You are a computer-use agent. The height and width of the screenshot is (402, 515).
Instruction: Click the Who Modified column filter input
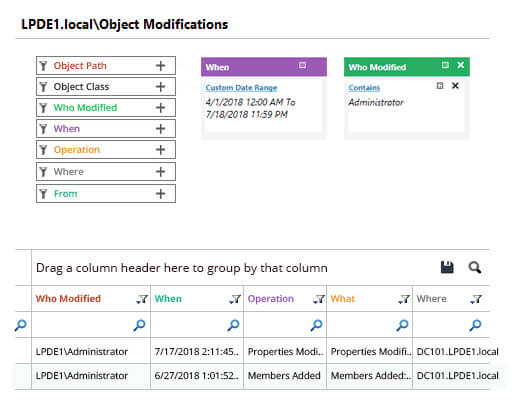tap(83, 325)
